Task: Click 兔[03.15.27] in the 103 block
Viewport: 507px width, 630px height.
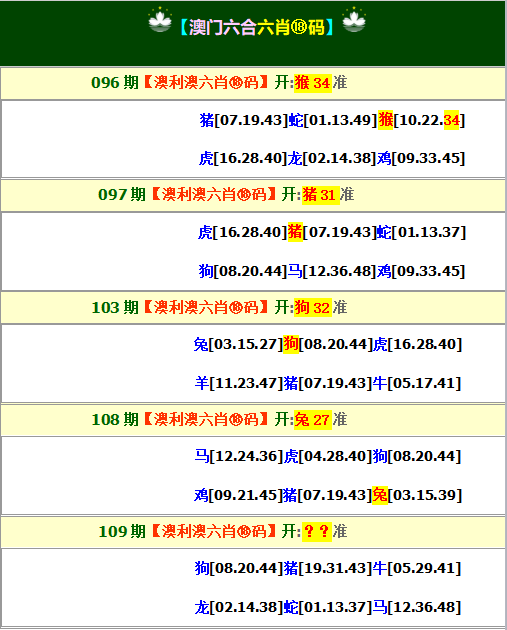Action: coord(238,344)
